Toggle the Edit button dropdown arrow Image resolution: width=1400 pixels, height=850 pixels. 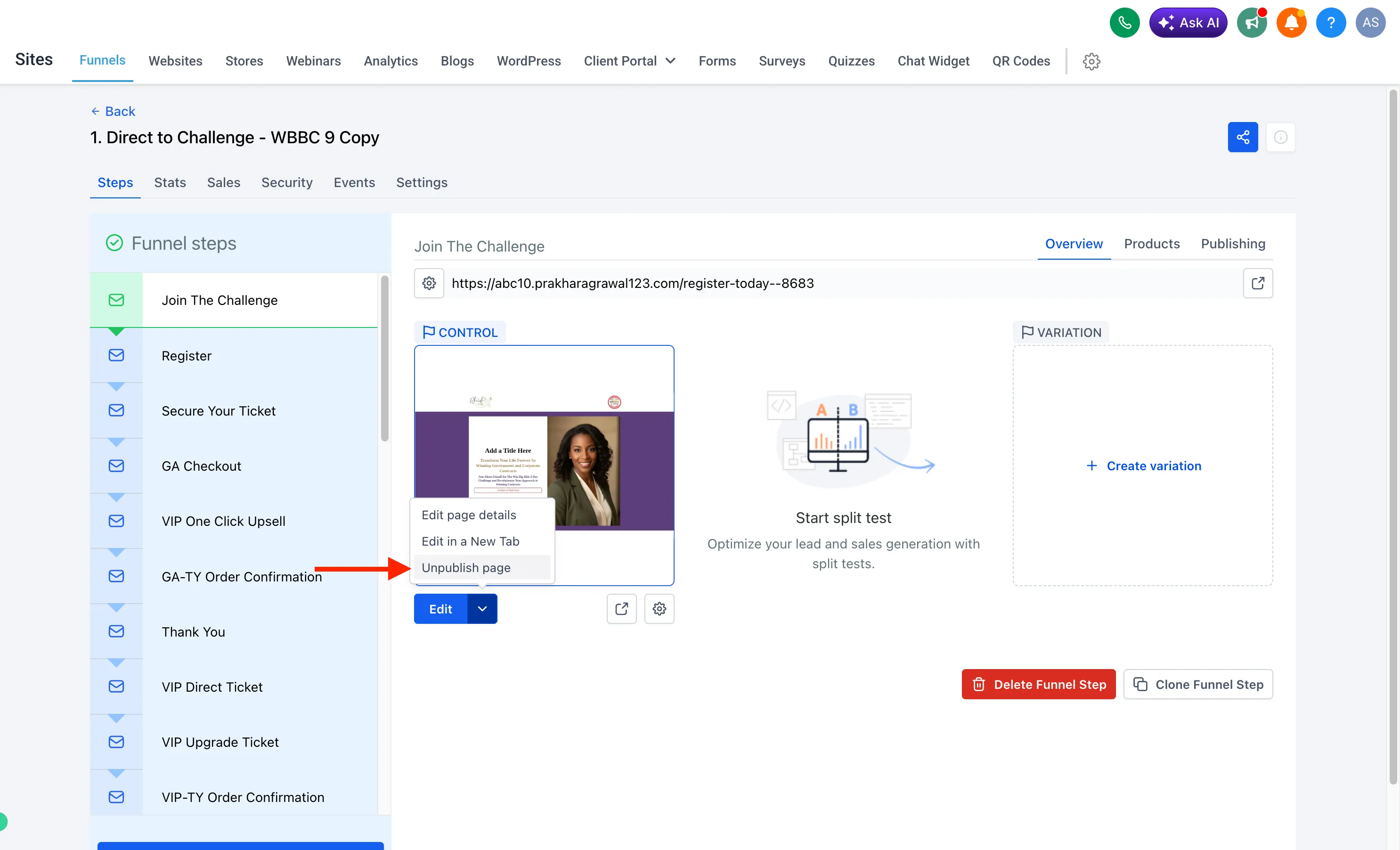(x=482, y=609)
